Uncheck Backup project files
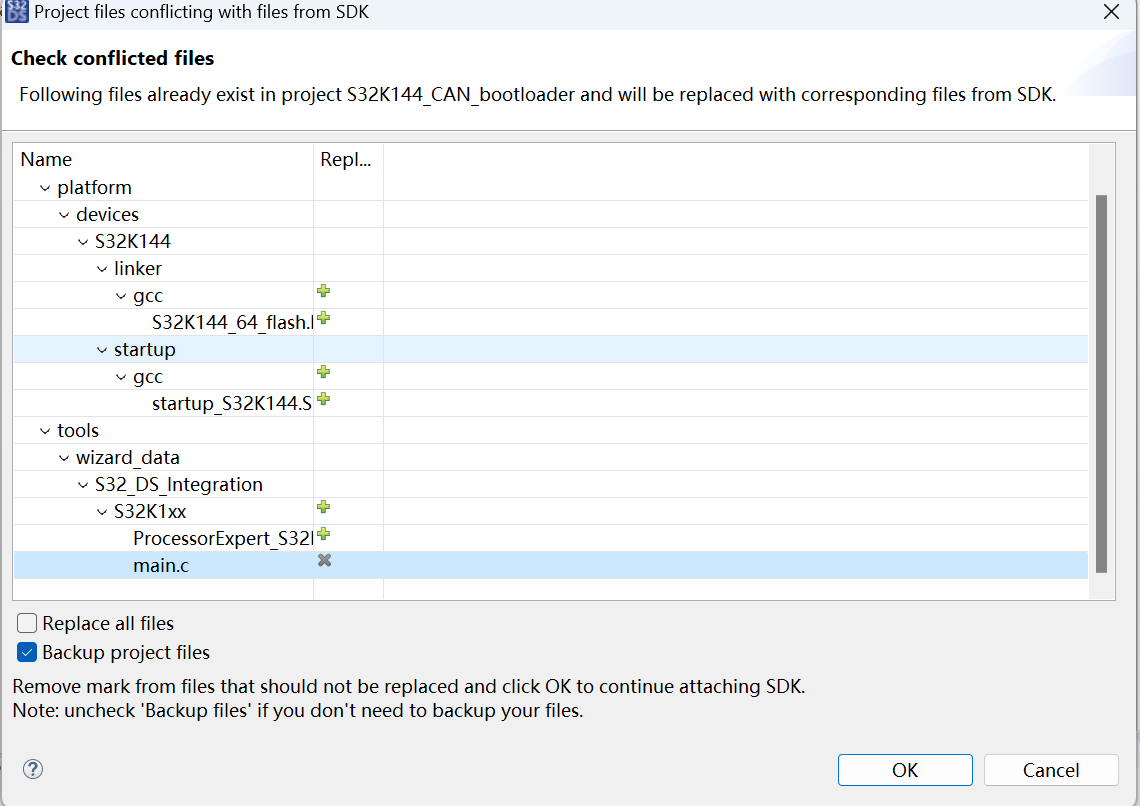Screen dimensions: 1140x806 point(25,651)
